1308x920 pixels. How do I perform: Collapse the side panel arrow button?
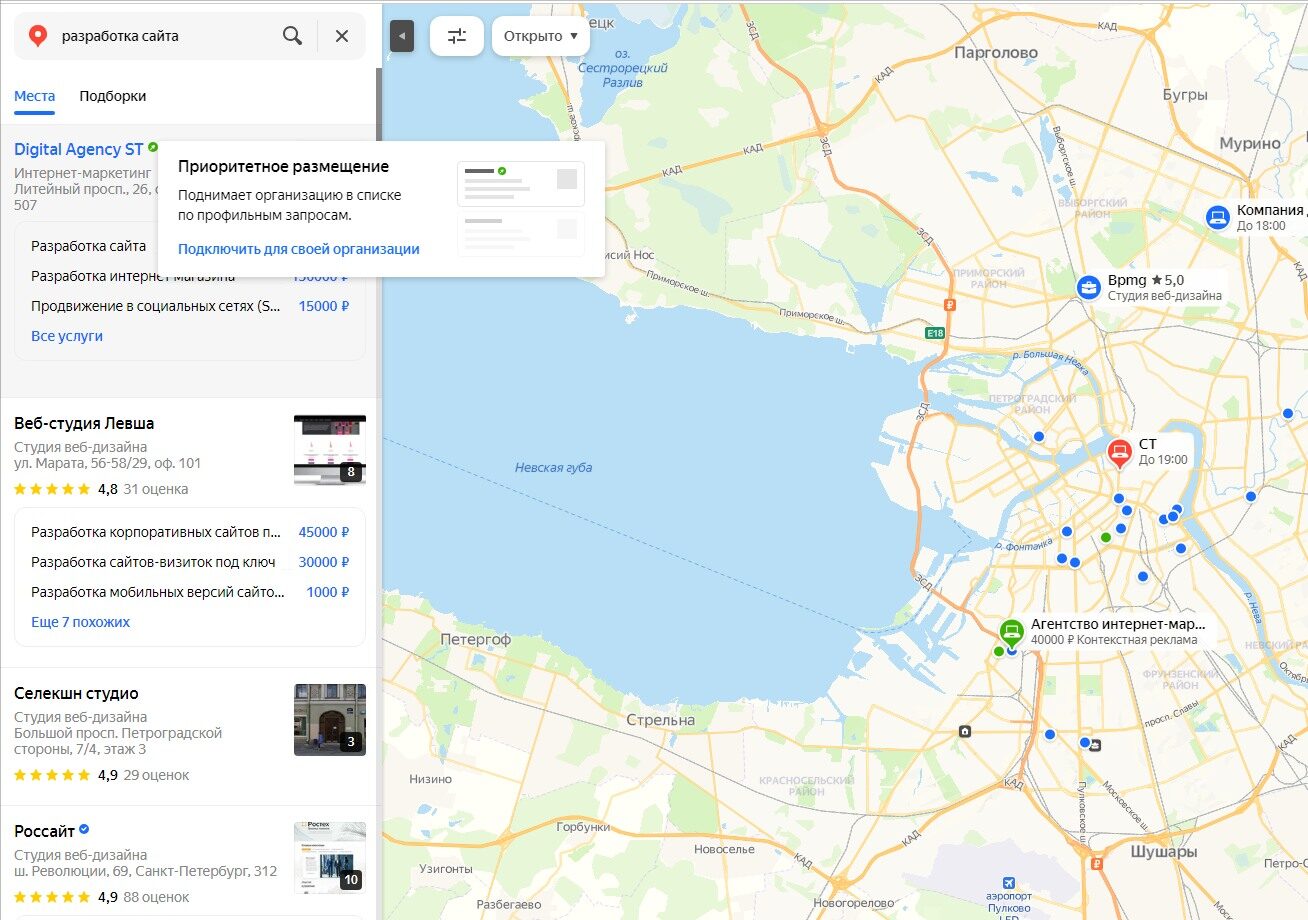pos(401,36)
